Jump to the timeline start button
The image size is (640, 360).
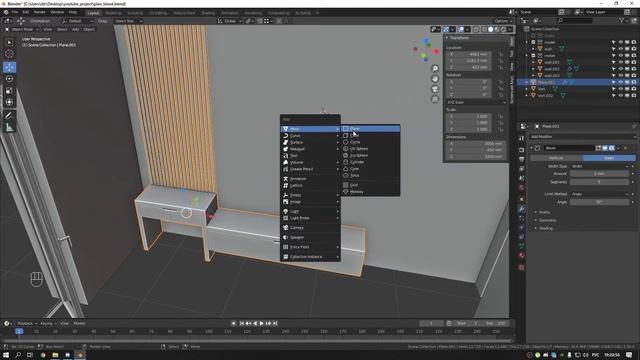coord(242,323)
